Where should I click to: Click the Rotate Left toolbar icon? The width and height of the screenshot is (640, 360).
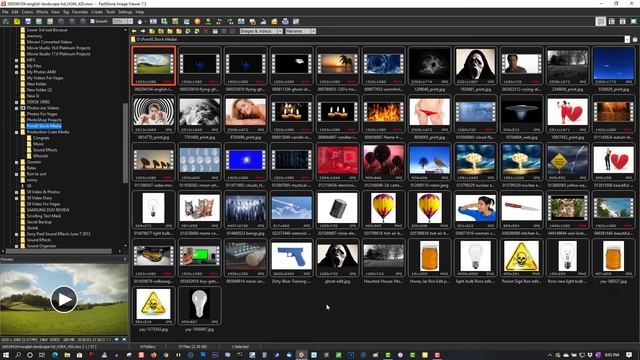[x=219, y=21]
